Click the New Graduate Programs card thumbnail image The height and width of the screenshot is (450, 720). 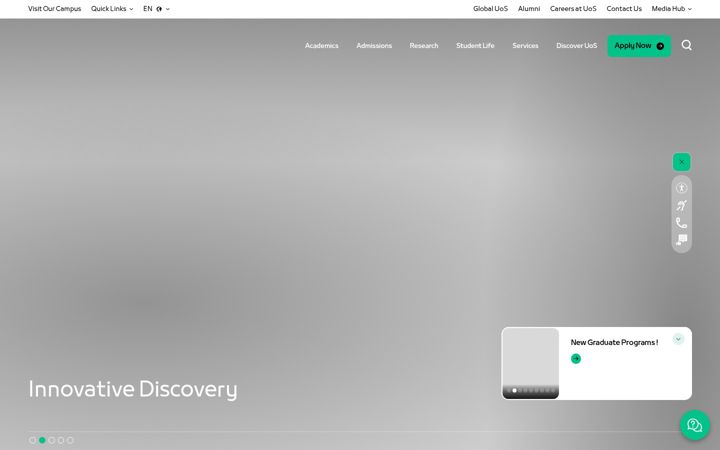coord(531,363)
